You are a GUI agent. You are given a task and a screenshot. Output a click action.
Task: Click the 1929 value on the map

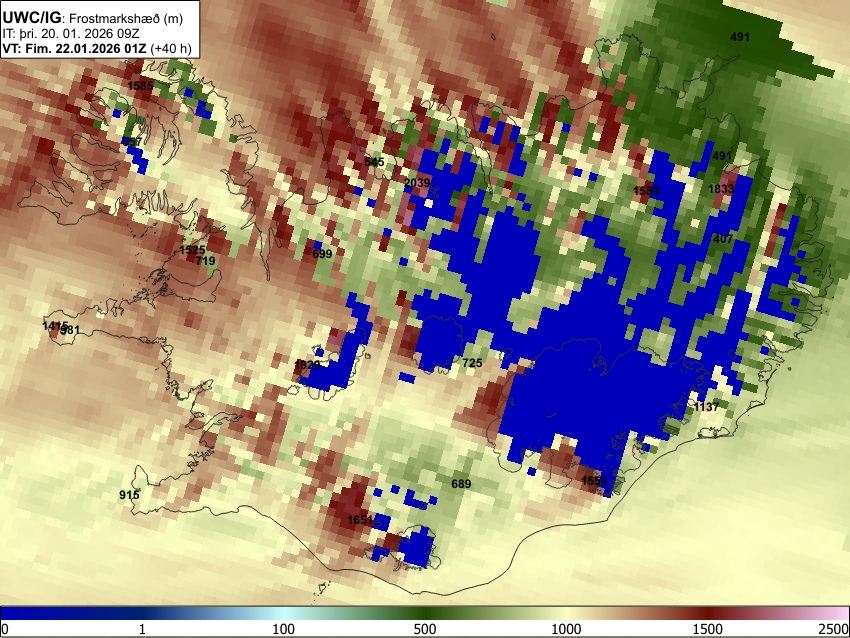click(307, 365)
